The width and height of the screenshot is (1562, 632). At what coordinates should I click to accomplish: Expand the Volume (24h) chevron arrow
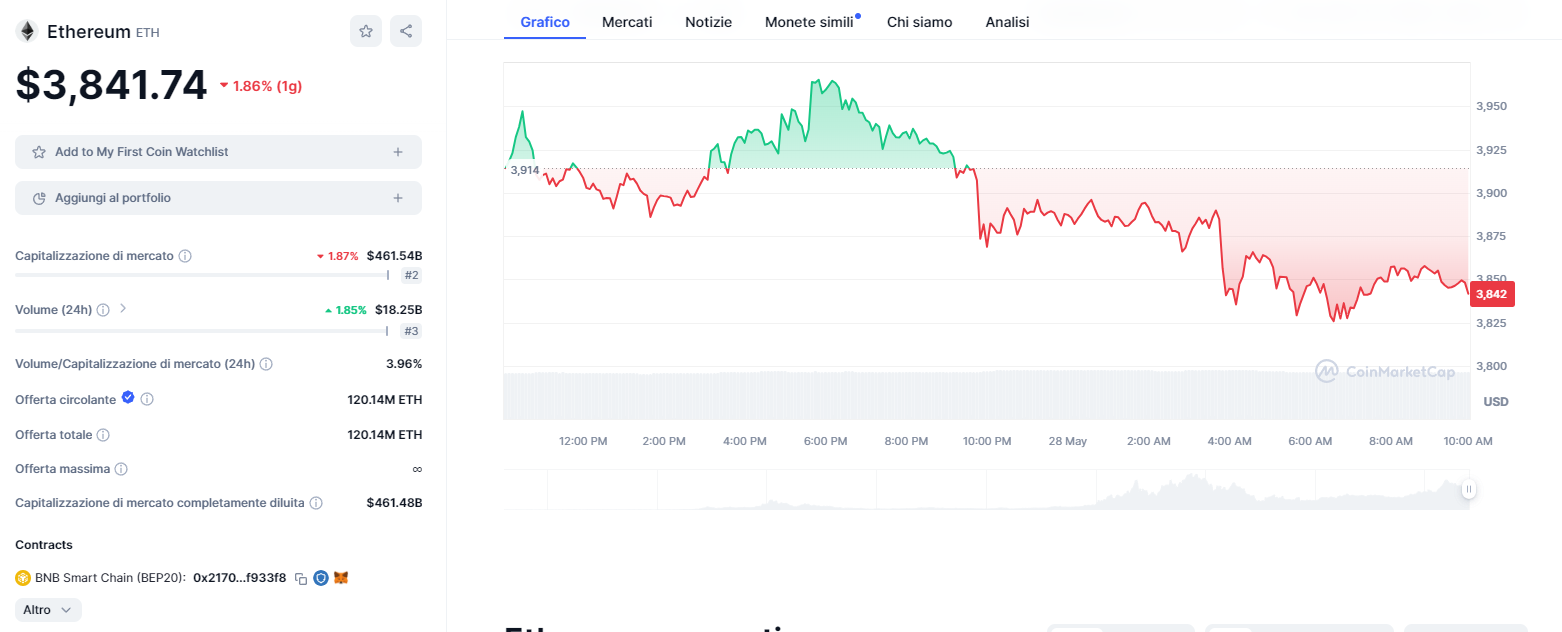(x=123, y=309)
